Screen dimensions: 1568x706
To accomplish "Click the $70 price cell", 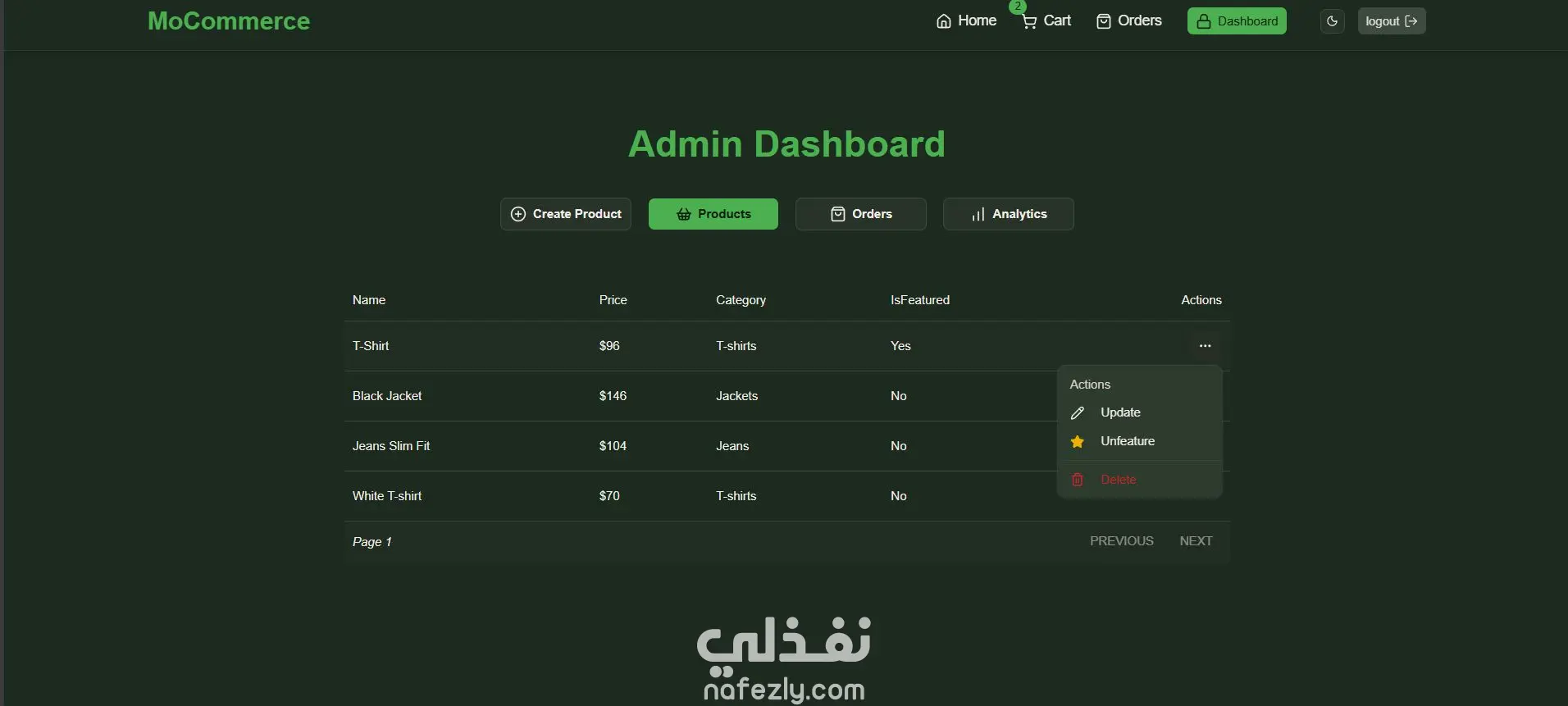I will 609,496.
